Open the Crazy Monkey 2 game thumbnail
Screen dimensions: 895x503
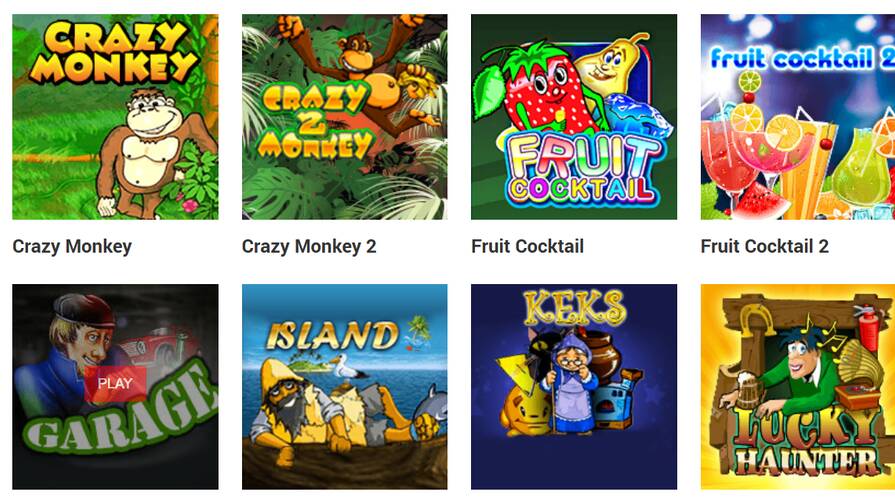tap(345, 117)
